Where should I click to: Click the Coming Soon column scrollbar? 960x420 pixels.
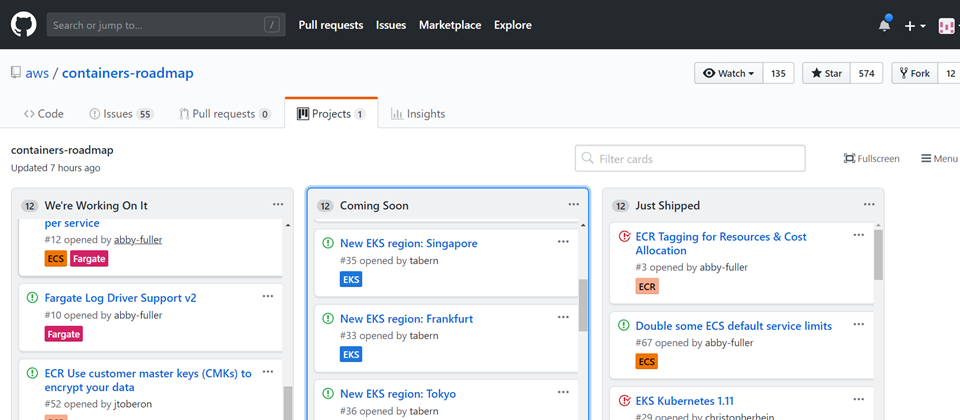click(583, 305)
